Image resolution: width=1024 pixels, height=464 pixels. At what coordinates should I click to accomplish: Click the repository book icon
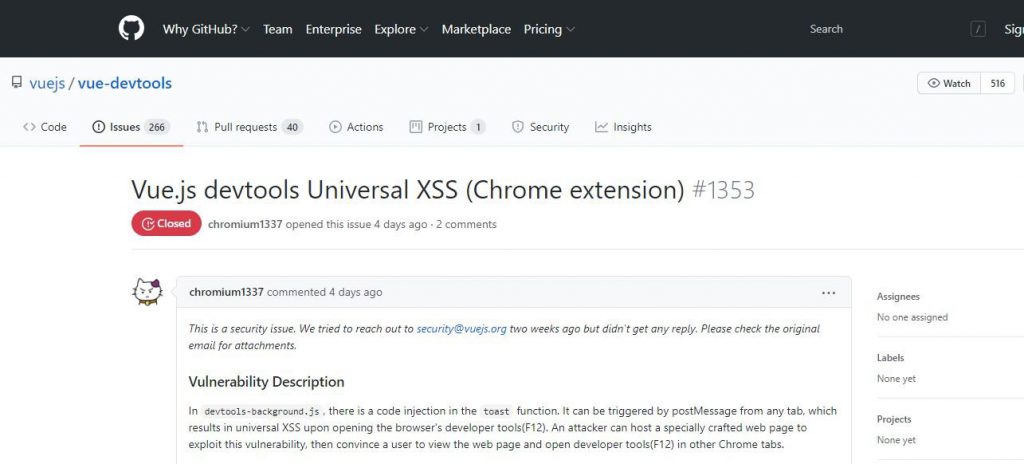[16, 83]
